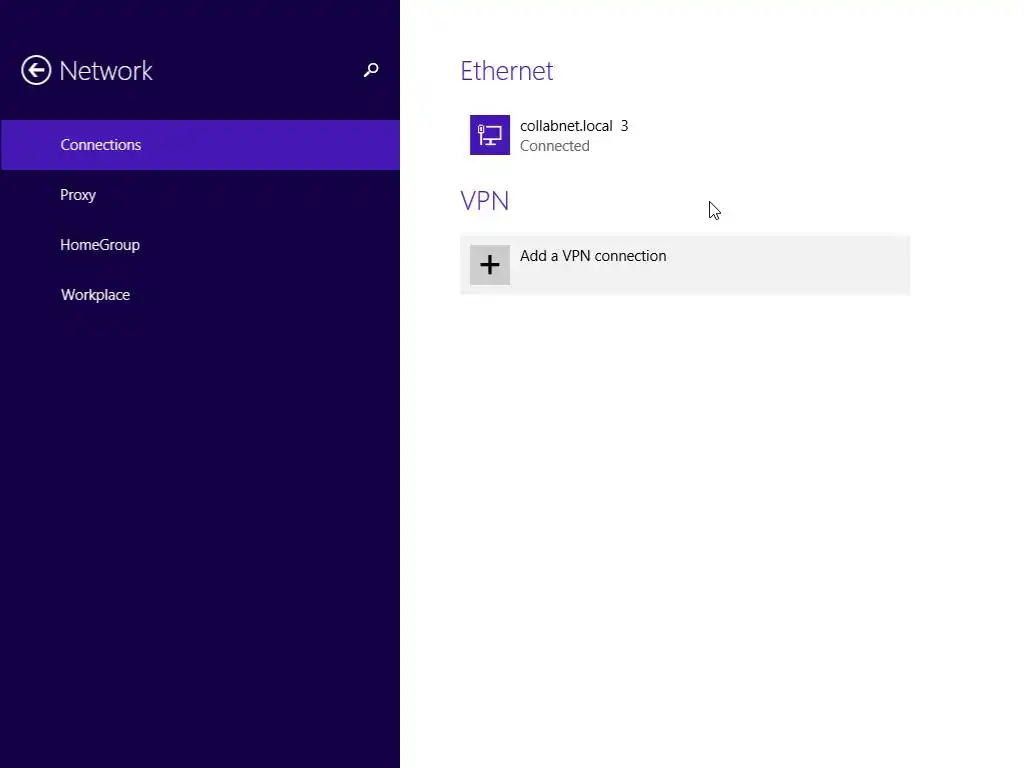Click sidebar space between Network title and Connections
Viewport: 1024px width, 768px height.
click(x=200, y=104)
